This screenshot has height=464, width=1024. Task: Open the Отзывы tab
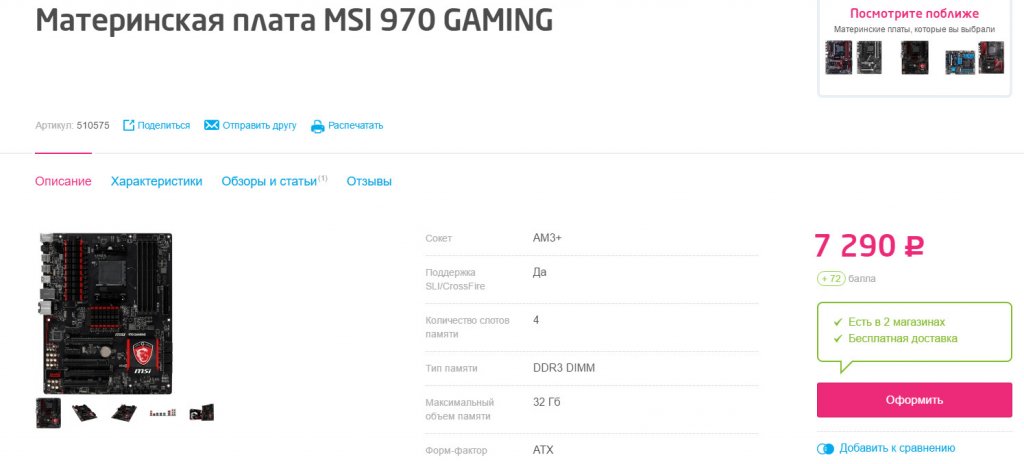click(369, 181)
